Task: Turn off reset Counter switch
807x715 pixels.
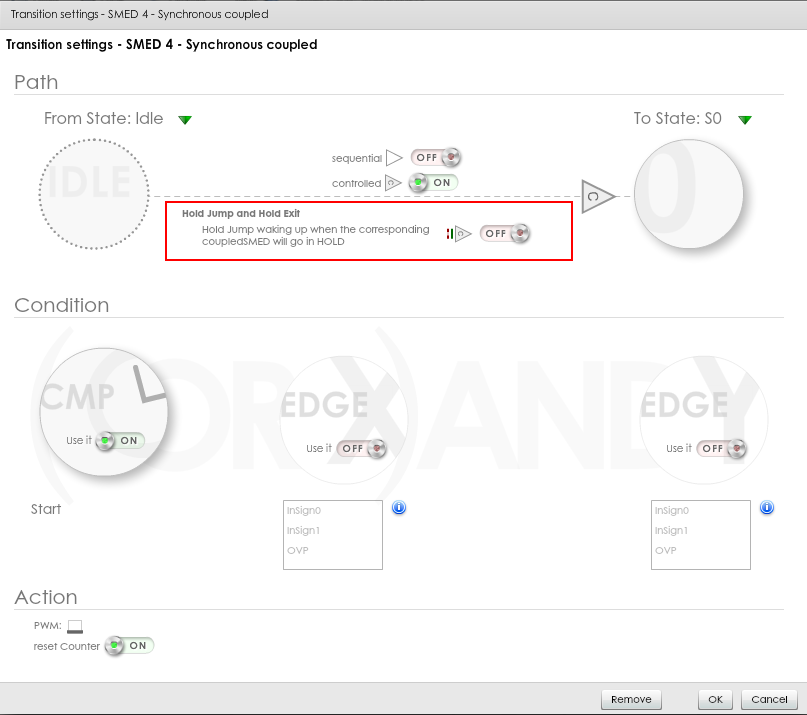Action: 129,646
